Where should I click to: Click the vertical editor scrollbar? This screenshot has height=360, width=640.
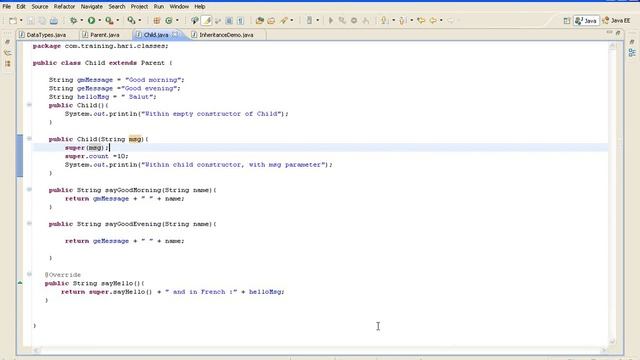[x=612, y=194]
